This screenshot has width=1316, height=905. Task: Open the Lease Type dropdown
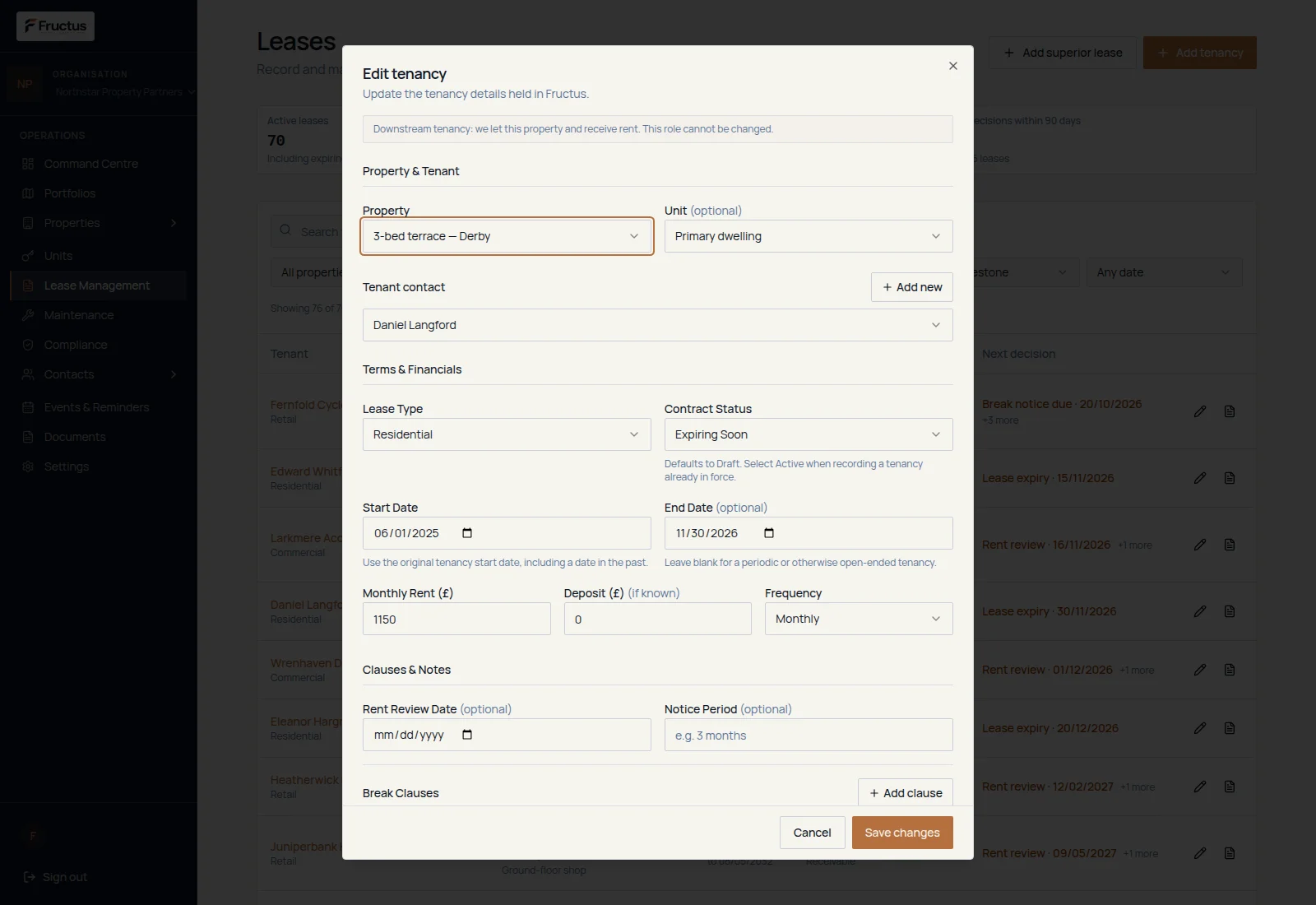[x=507, y=434]
